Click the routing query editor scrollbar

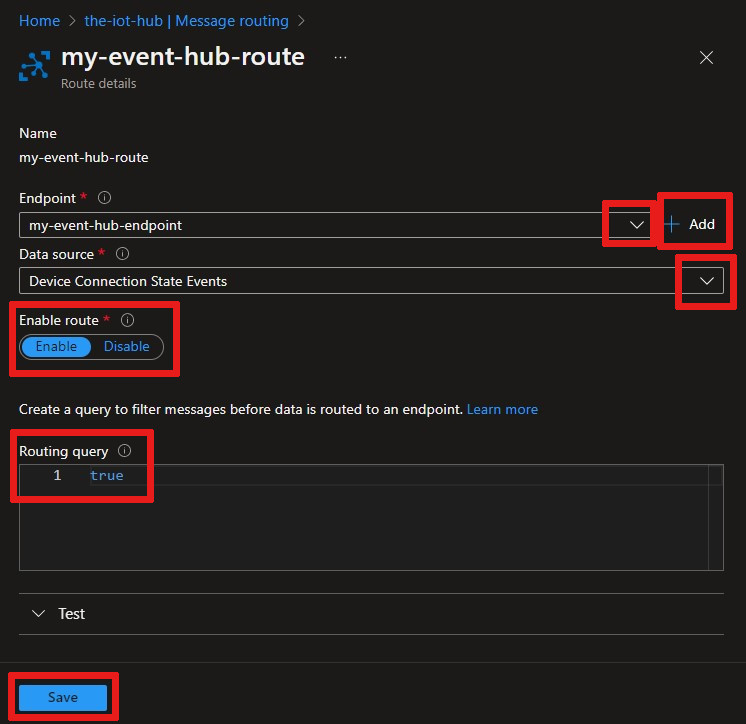(716, 517)
